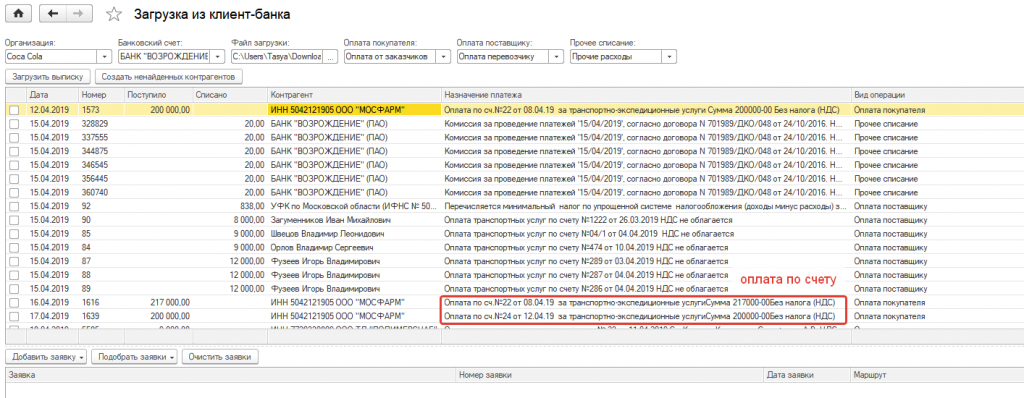Image resolution: width=1024 pixels, height=398 pixels.
Task: Open file browse ellipsis button
Action: [331, 57]
